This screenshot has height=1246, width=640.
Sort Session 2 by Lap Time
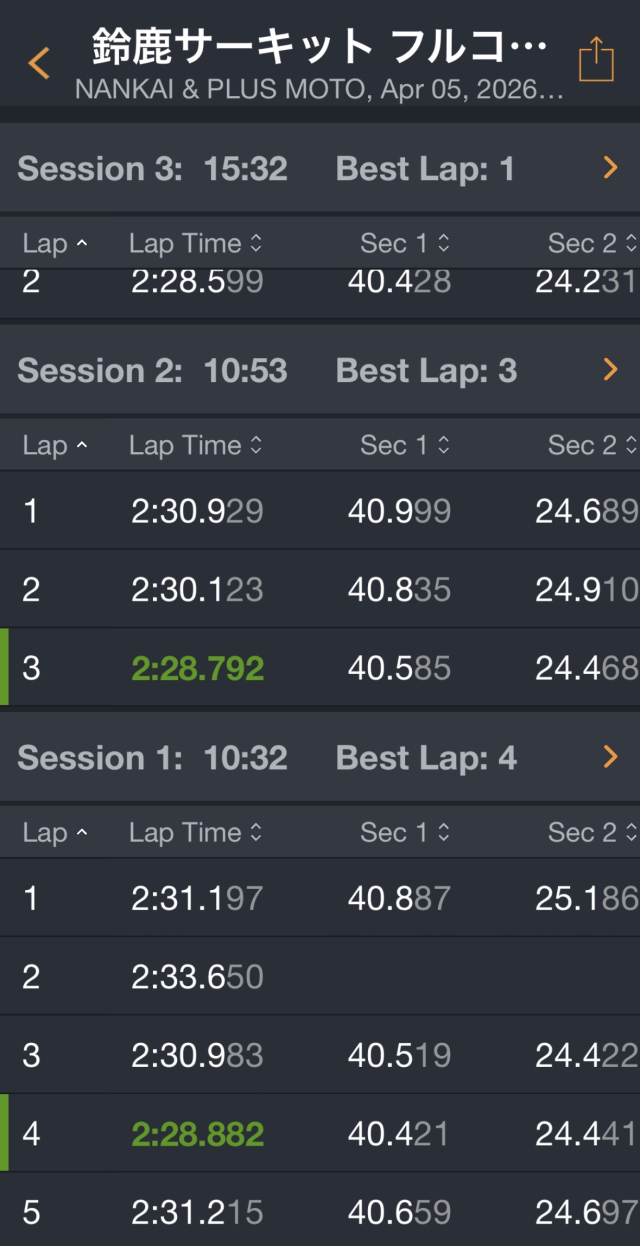195,445
